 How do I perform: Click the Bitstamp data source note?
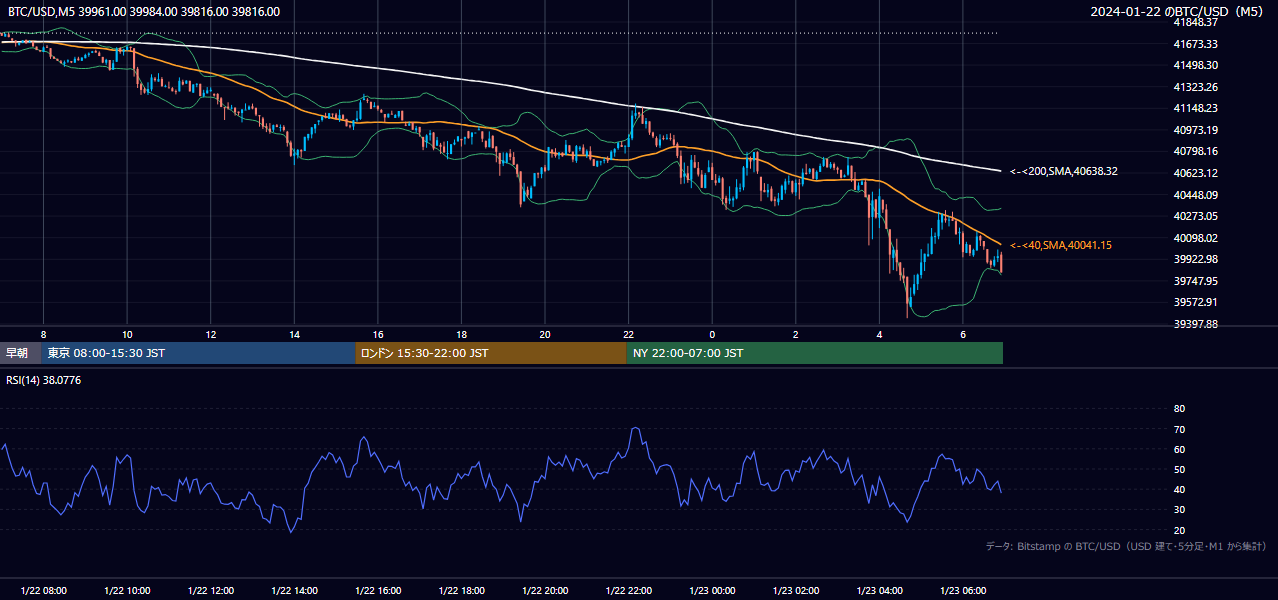[x=1126, y=546]
